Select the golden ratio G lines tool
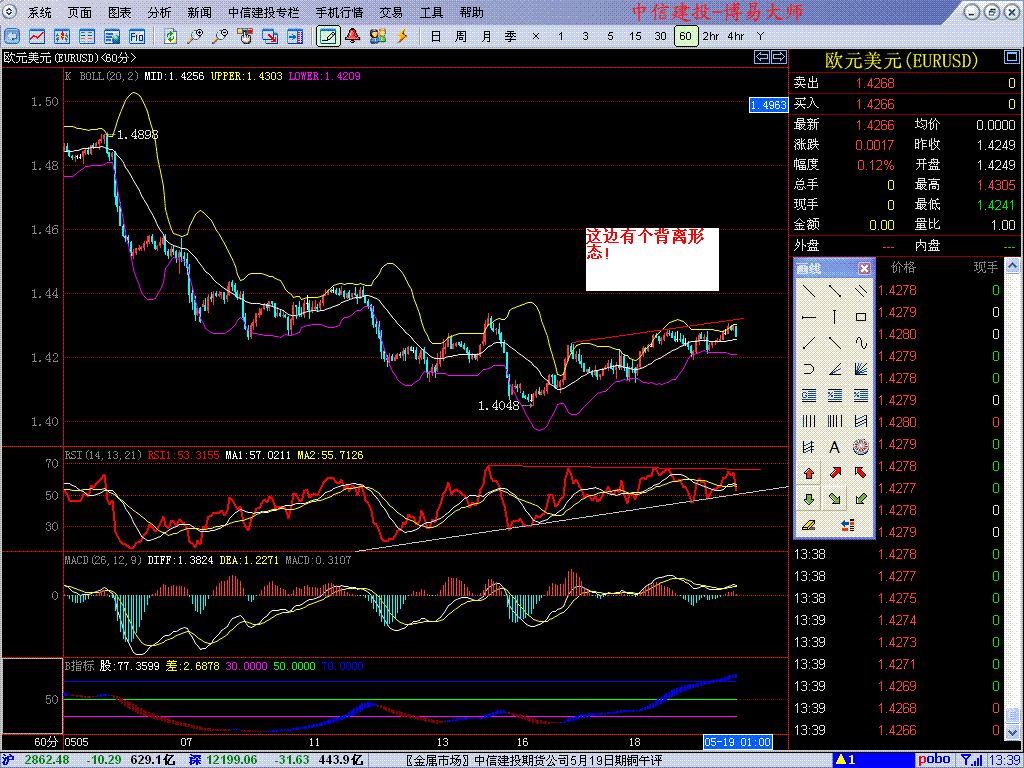 coord(808,395)
